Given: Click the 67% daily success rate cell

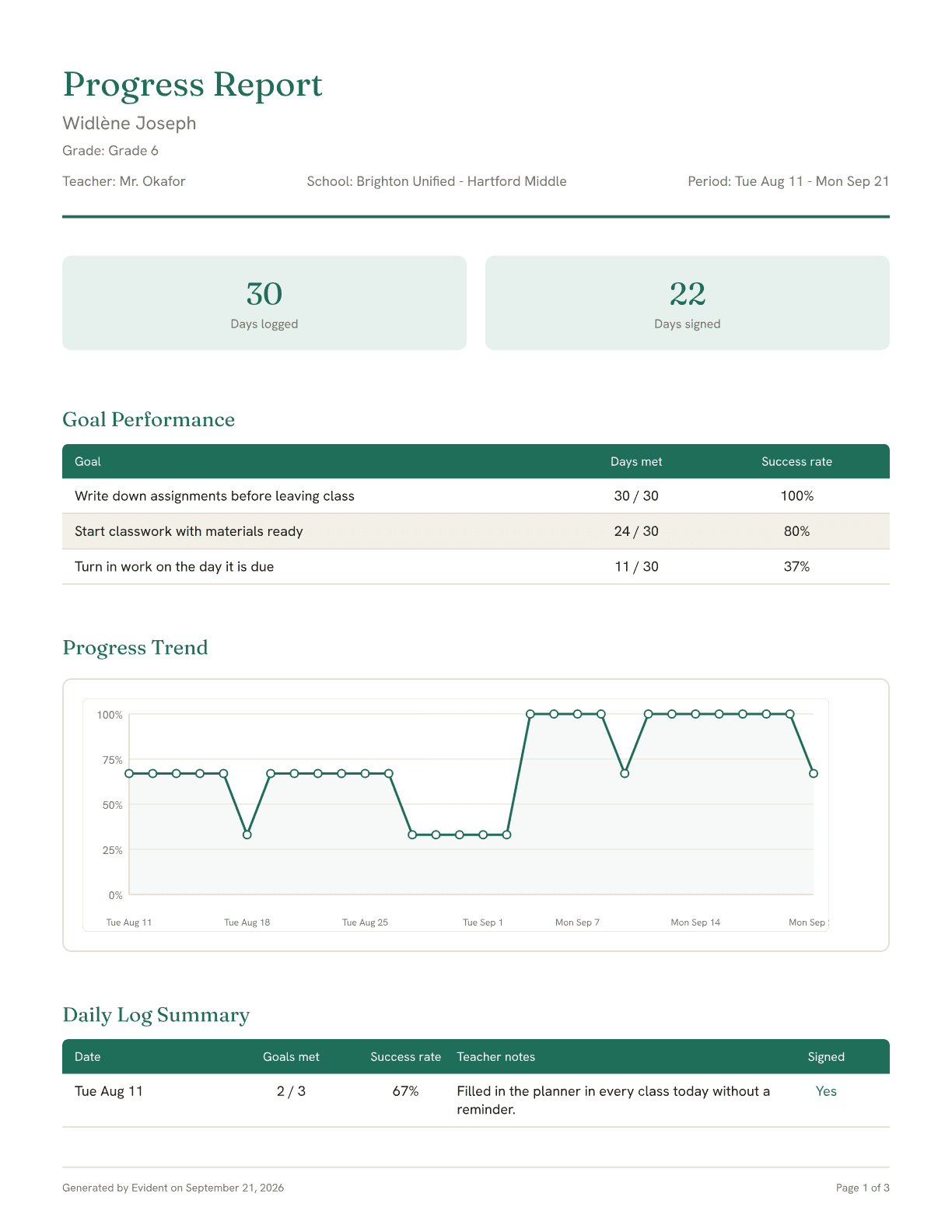Looking at the screenshot, I should pos(405,1091).
